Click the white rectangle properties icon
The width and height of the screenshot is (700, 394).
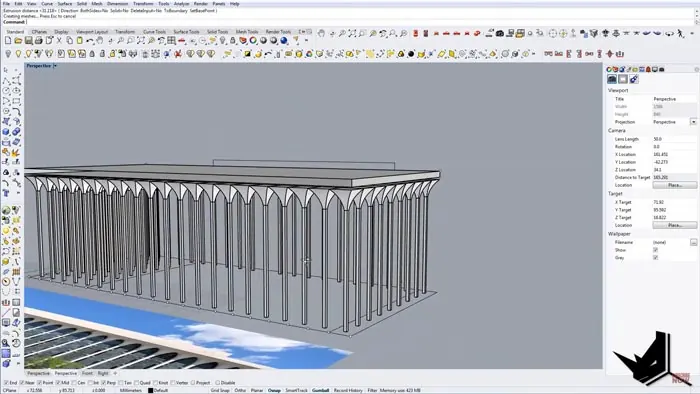point(623,79)
